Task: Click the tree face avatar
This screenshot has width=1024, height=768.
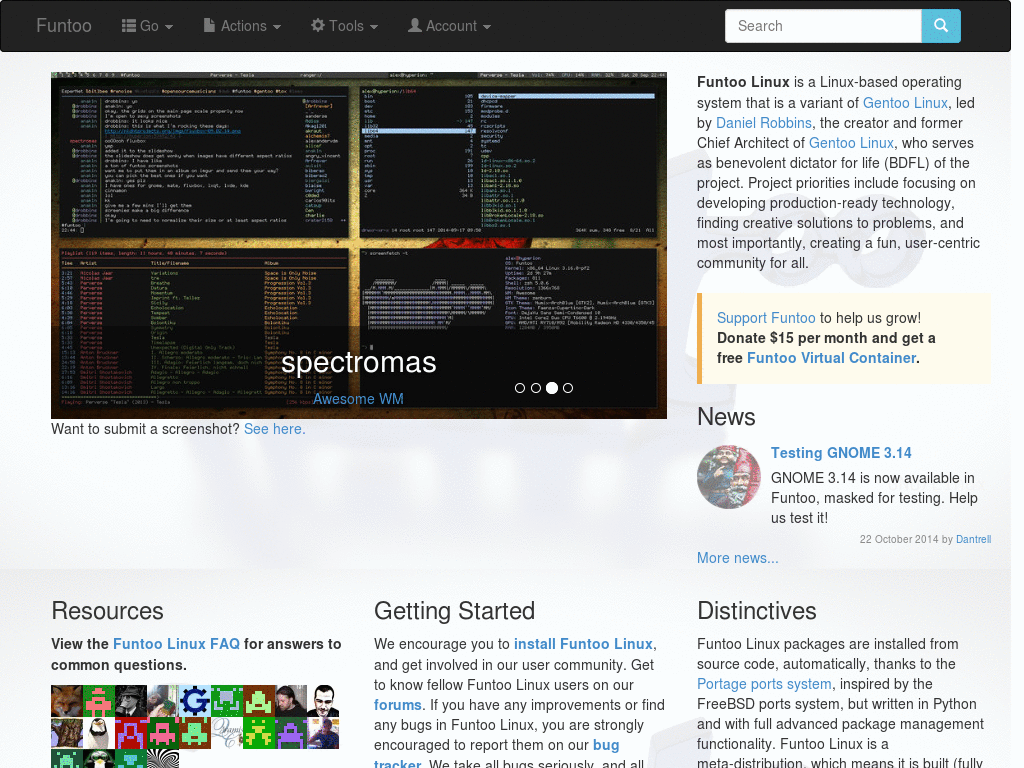Action: tap(67, 732)
